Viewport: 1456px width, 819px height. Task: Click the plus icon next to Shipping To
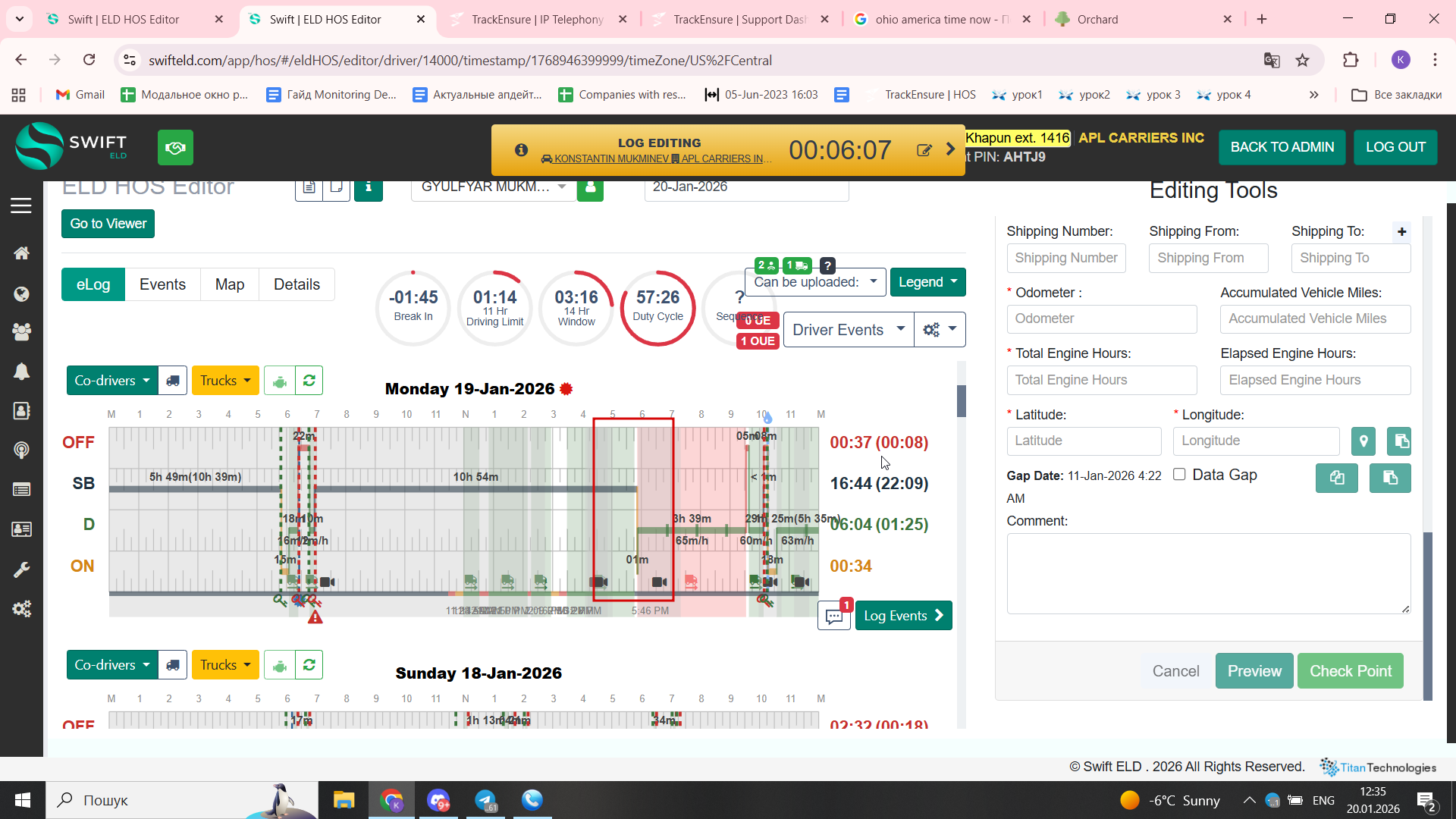point(1401,232)
